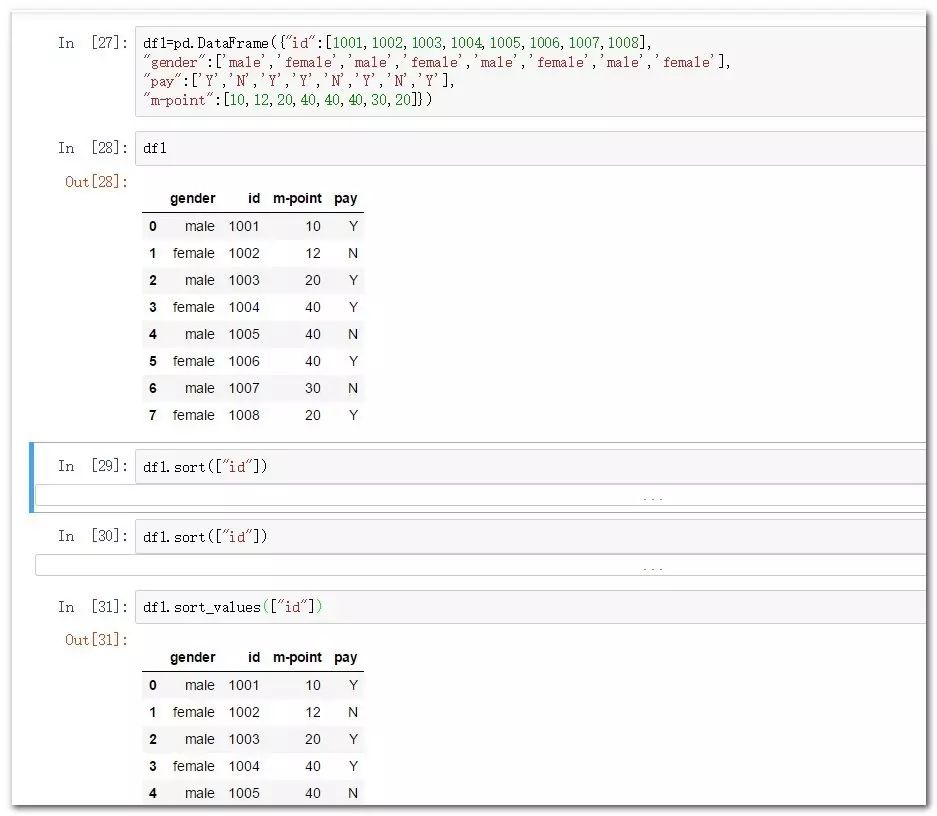Viewport: 937px width, 816px height.
Task: Click m-point header in Out[31] table
Action: tap(297, 658)
